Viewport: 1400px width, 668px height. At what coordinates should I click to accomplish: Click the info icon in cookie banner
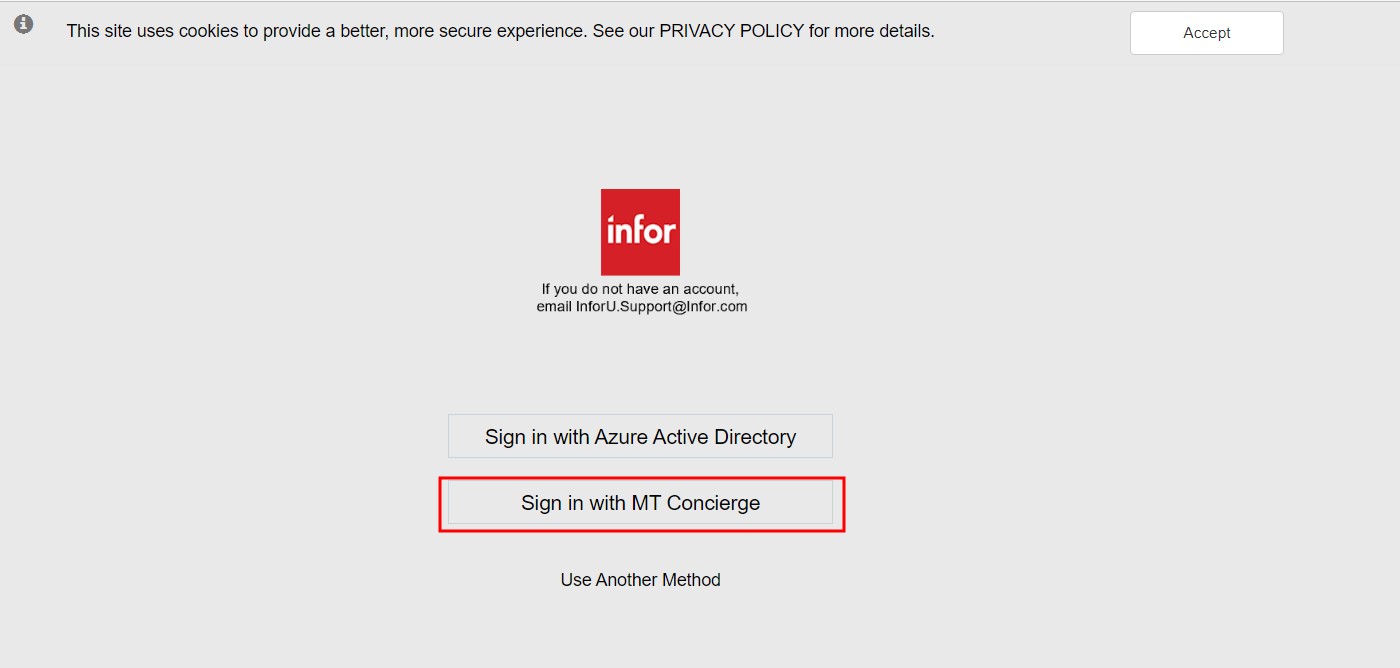coord(24,24)
